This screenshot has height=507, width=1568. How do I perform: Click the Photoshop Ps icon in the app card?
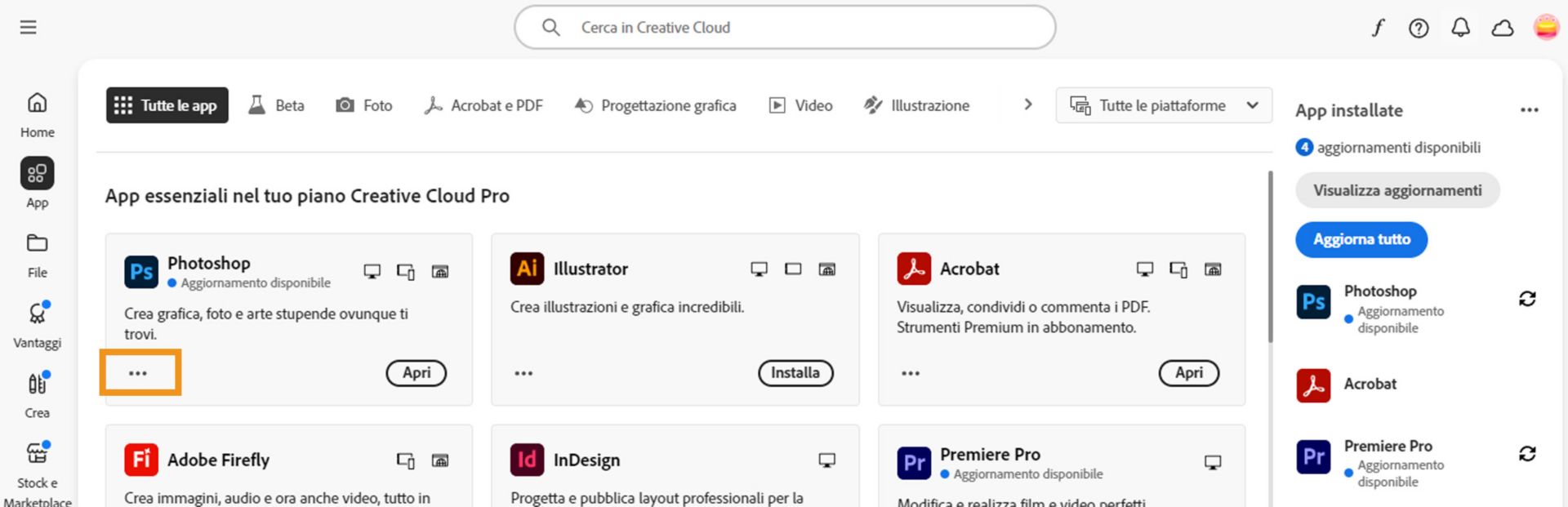[x=141, y=272]
